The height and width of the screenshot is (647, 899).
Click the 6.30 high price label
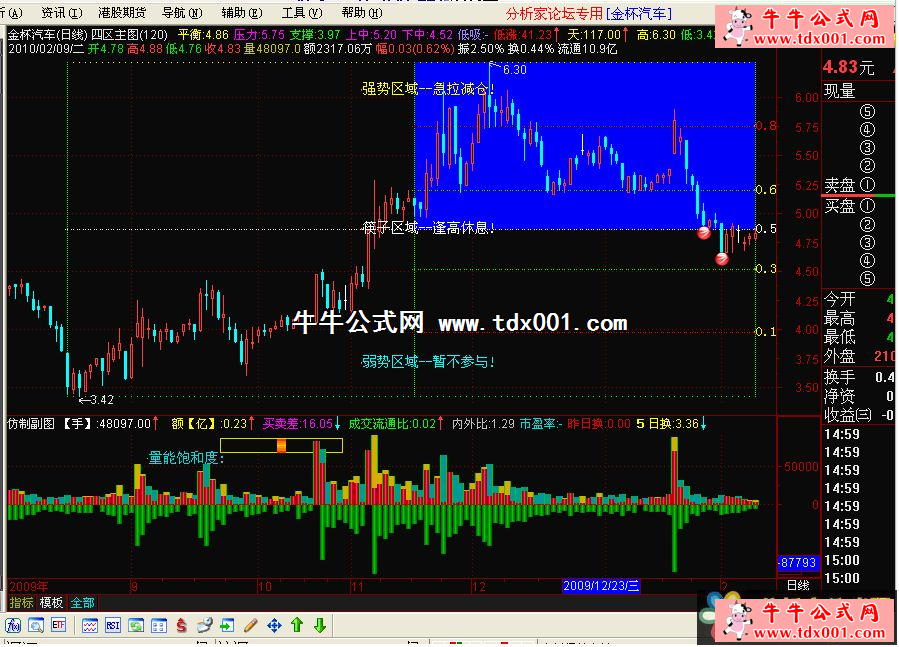pyautogui.click(x=514, y=69)
